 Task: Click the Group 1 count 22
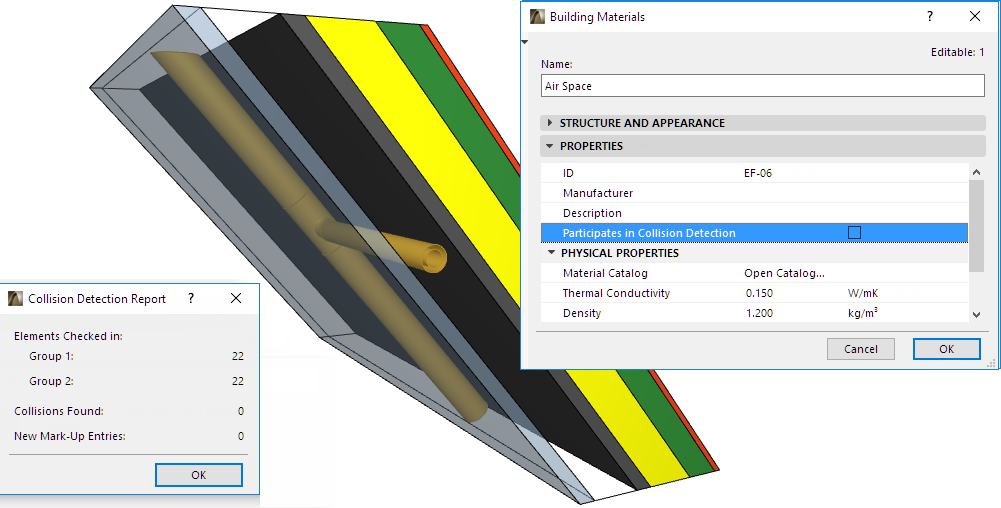pos(237,356)
